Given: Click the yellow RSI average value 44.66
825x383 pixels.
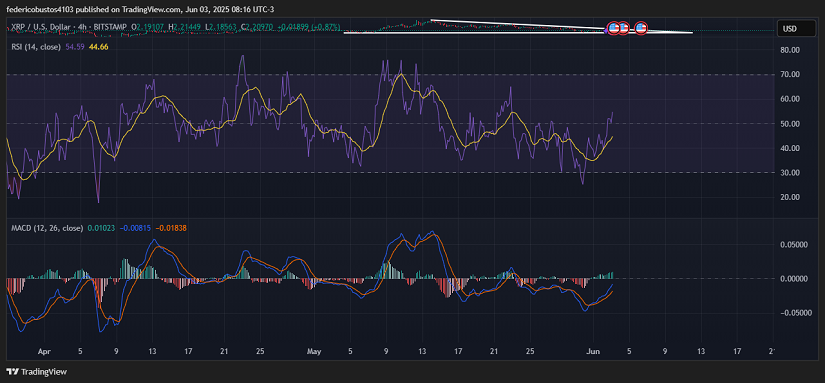Looking at the screenshot, I should pyautogui.click(x=99, y=47).
